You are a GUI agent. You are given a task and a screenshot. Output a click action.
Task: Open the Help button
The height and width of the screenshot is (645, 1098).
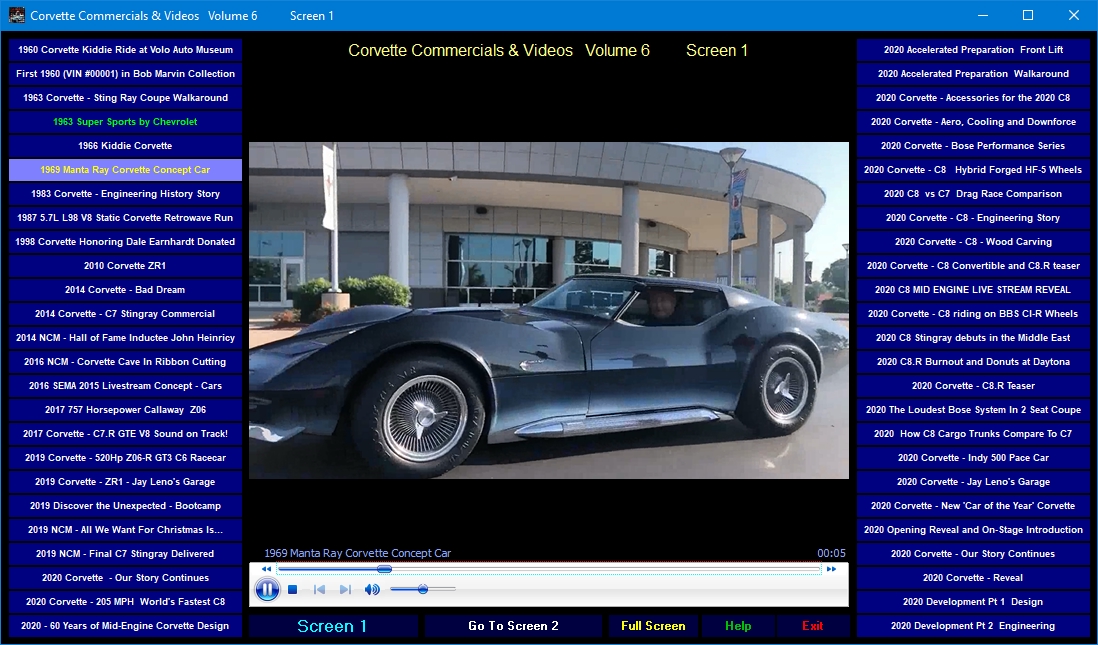[738, 626]
